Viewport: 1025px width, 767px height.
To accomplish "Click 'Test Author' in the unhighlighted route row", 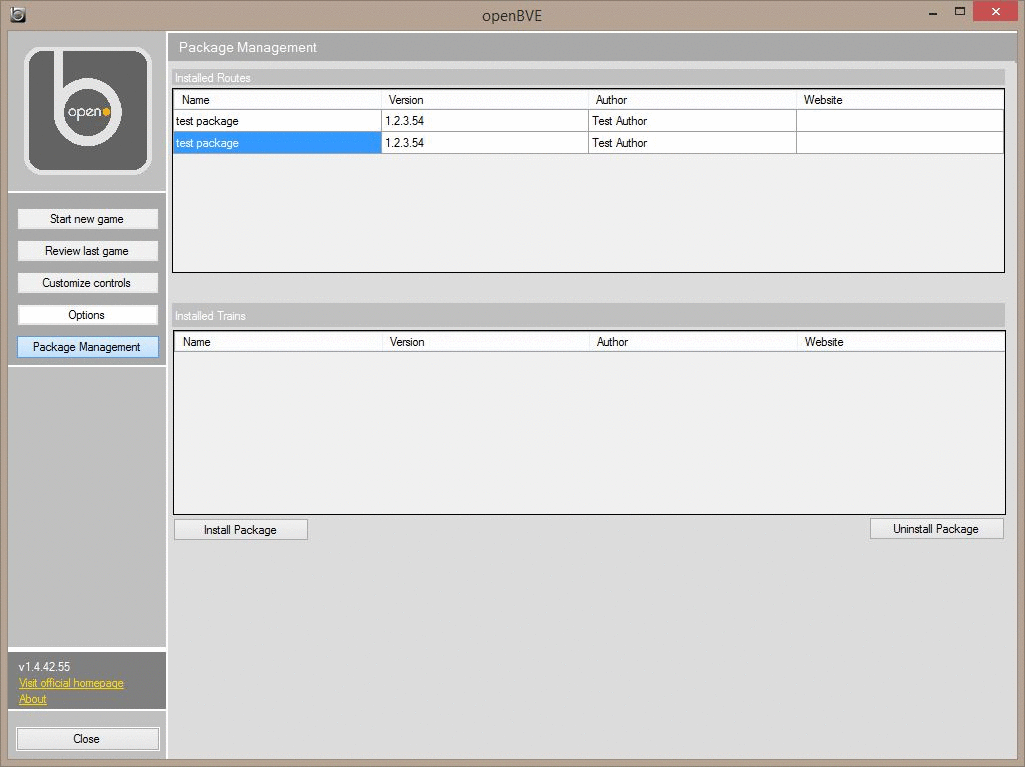I will point(692,121).
